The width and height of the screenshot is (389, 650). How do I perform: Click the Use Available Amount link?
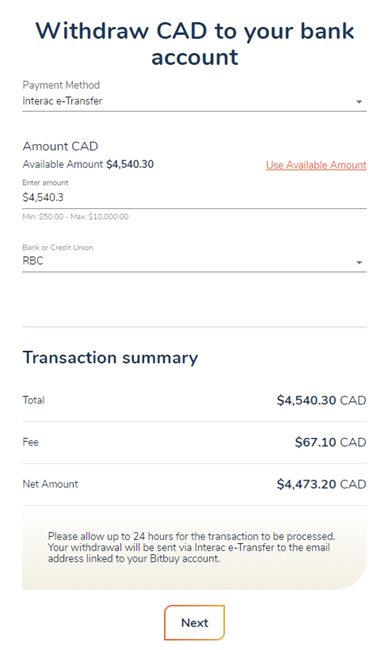click(x=316, y=165)
